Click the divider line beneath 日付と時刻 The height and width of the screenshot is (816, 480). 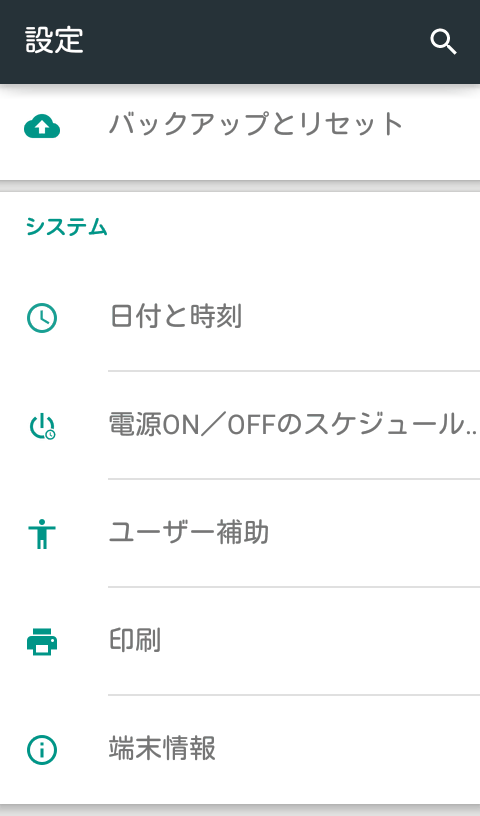[294, 371]
